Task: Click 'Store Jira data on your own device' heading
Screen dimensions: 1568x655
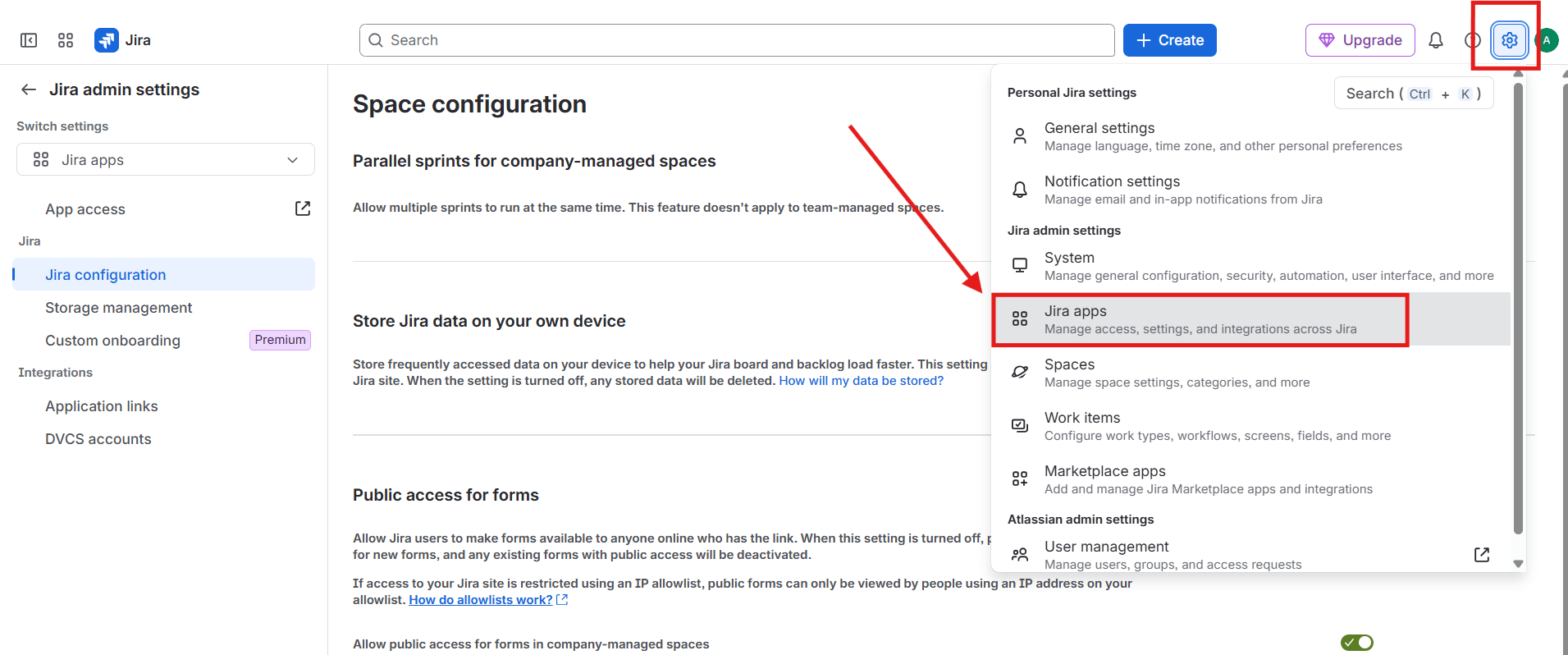Action: tap(489, 321)
